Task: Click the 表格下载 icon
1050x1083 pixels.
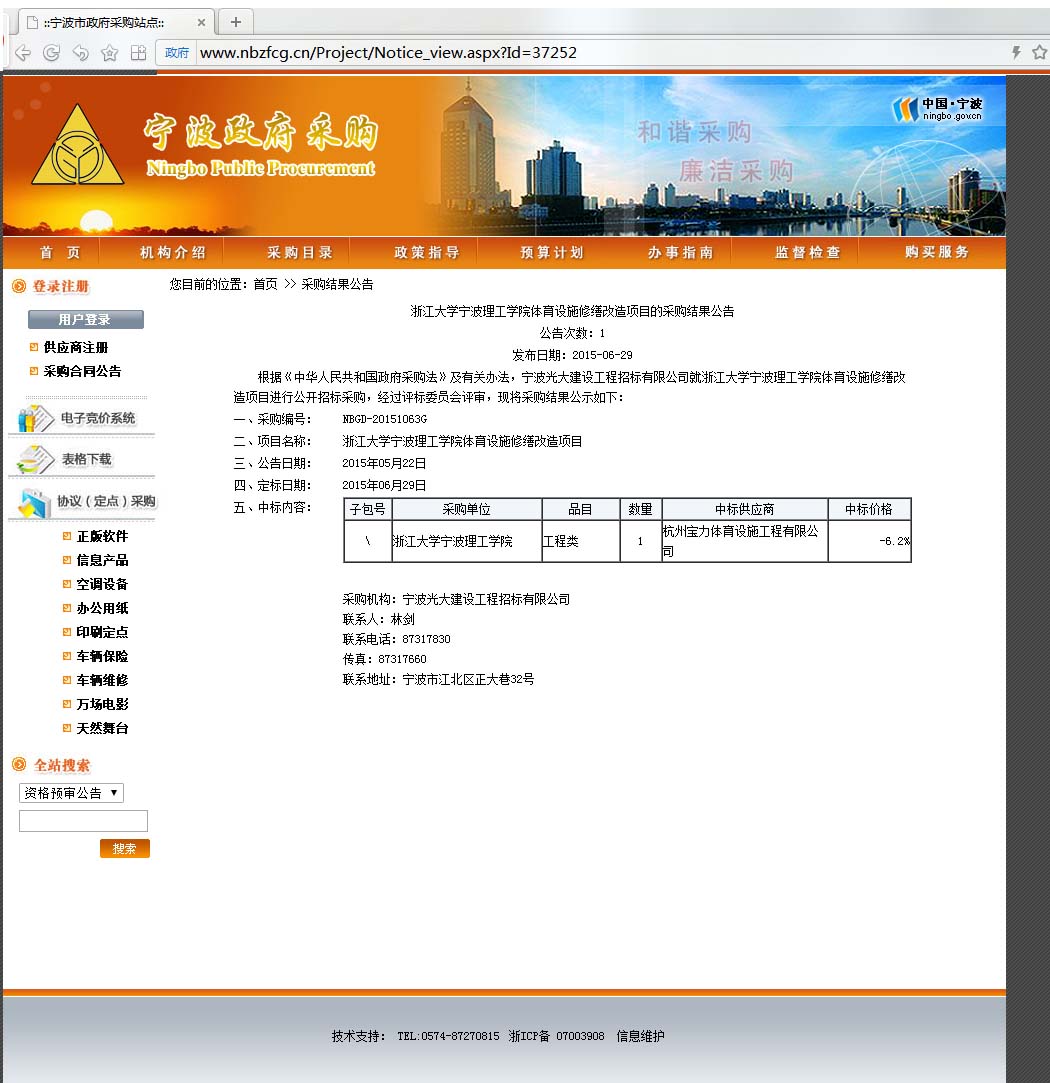Action: [36, 459]
